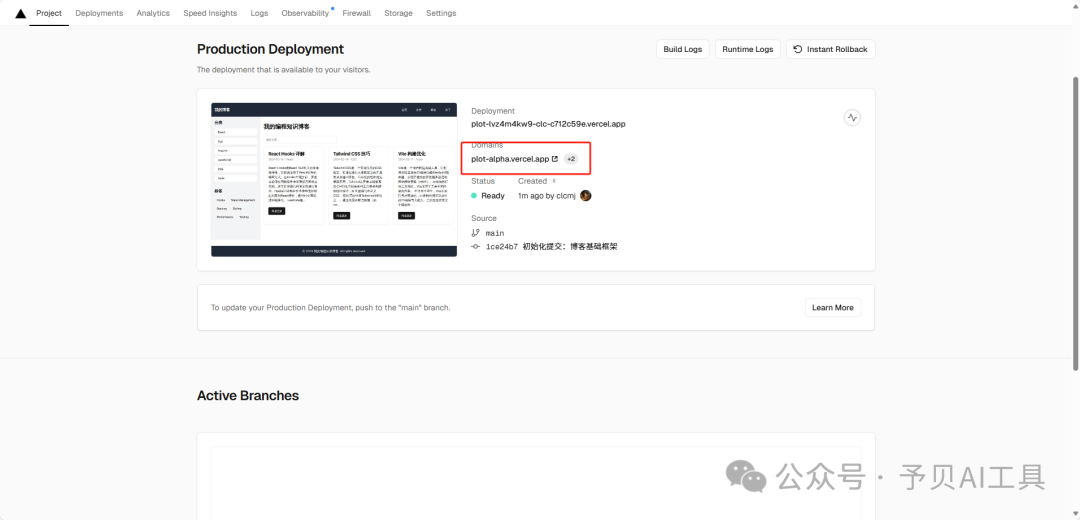Open the activity pulse icon button
Image resolution: width=1080 pixels, height=520 pixels.
pyautogui.click(x=852, y=118)
